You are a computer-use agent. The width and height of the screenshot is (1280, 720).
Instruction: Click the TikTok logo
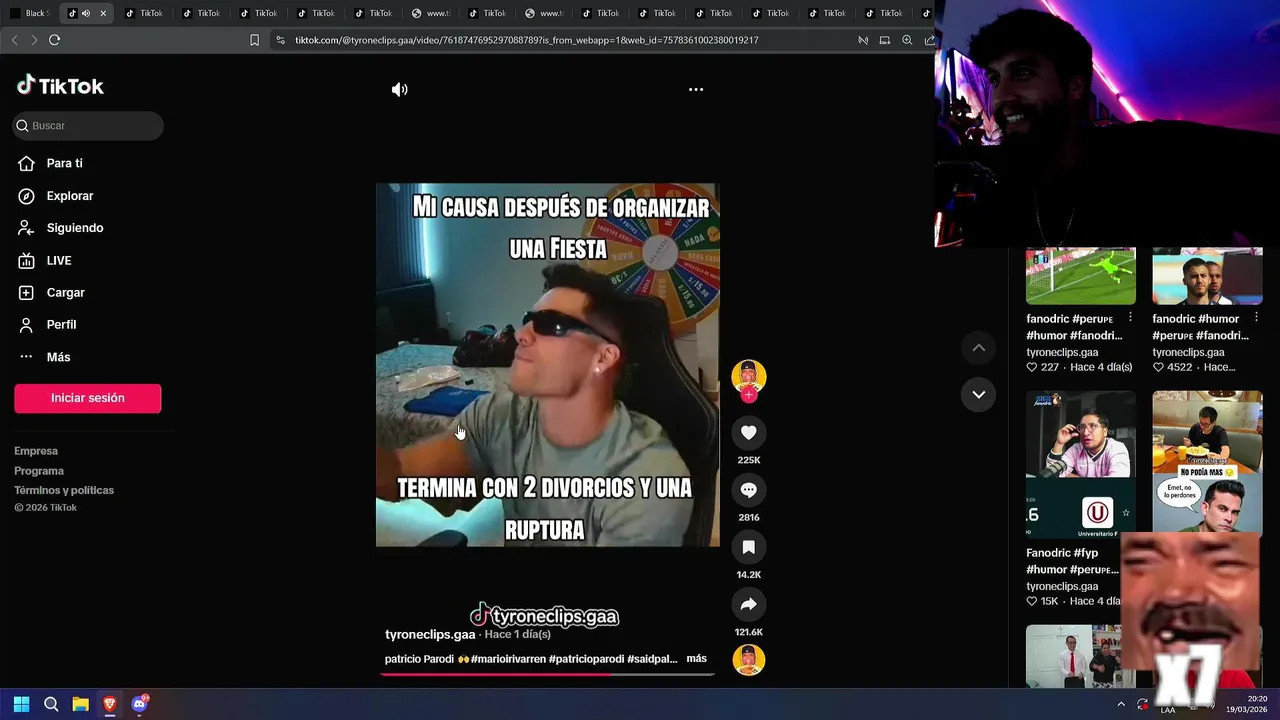click(x=60, y=86)
